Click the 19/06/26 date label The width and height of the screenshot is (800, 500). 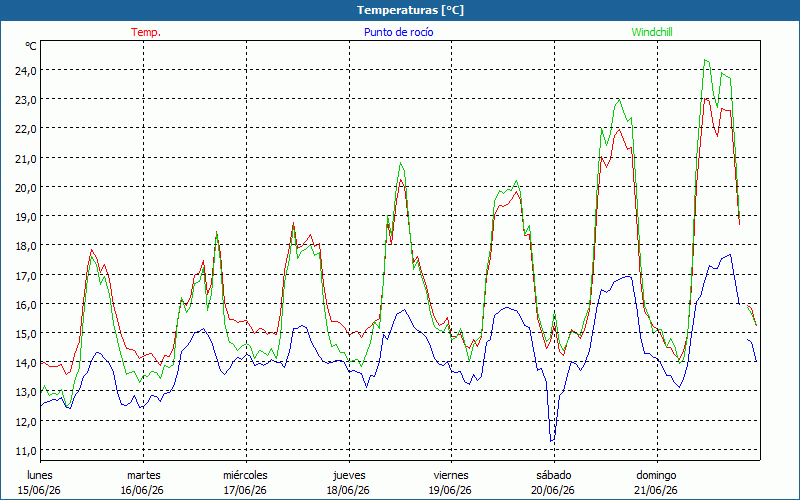click(451, 490)
